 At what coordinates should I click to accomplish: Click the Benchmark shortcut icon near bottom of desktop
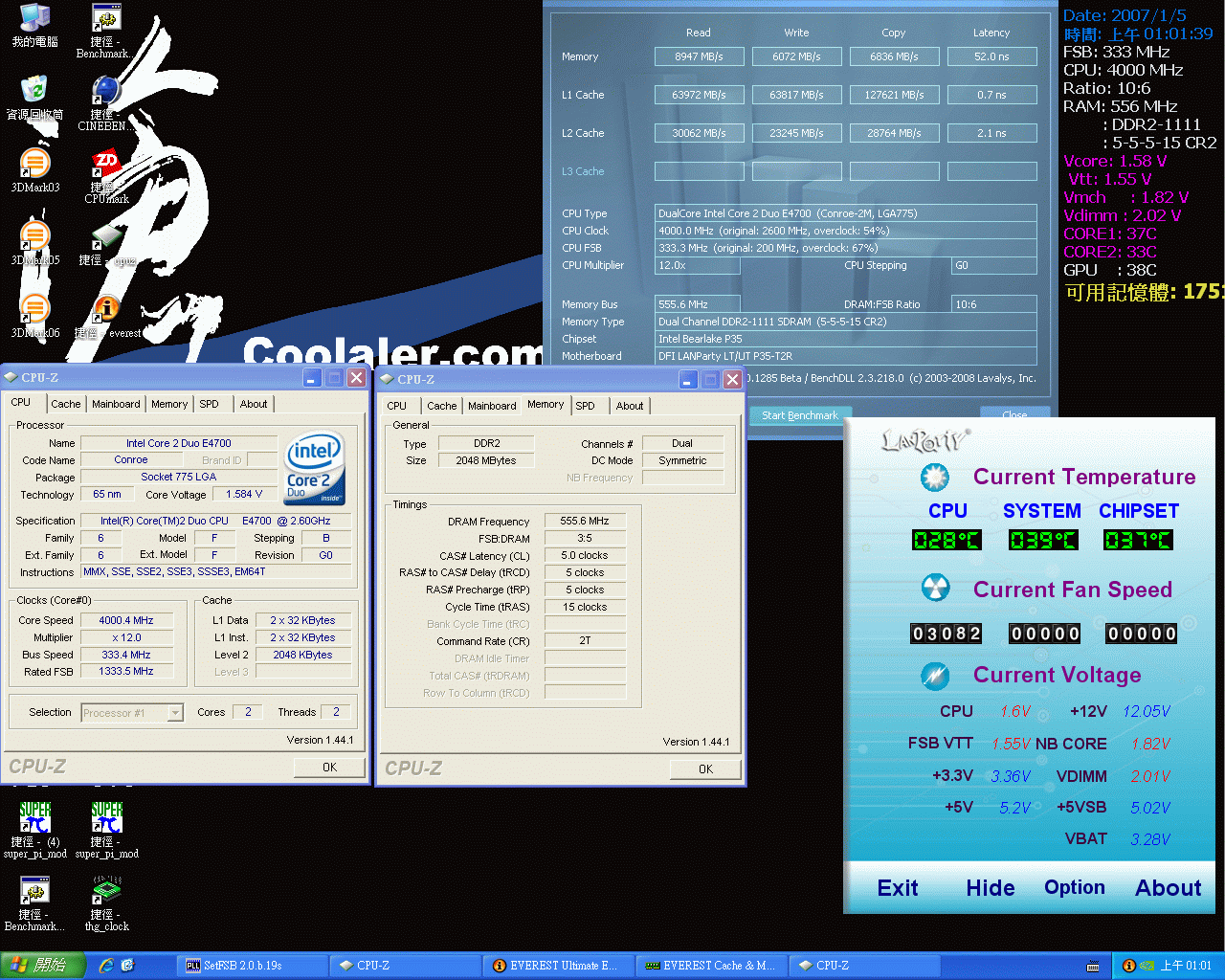(x=35, y=902)
